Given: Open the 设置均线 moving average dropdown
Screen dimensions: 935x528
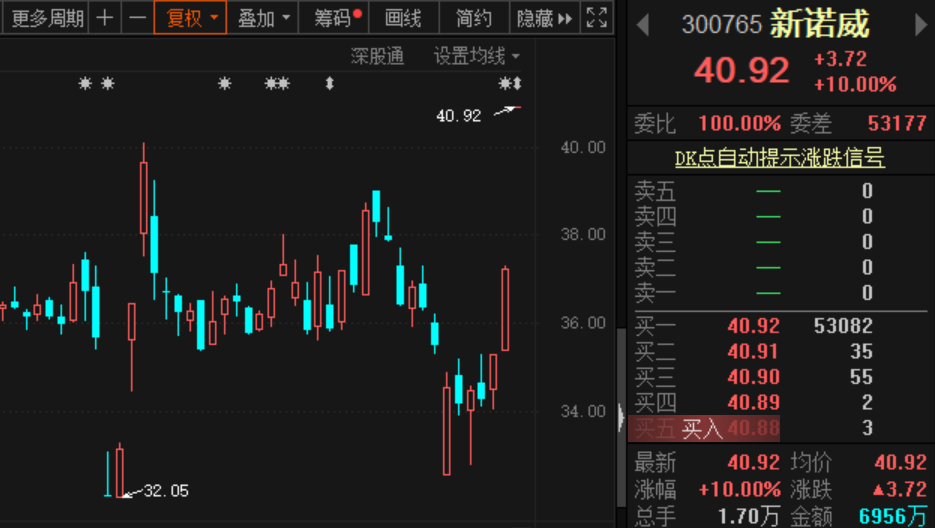Looking at the screenshot, I should click(476, 56).
